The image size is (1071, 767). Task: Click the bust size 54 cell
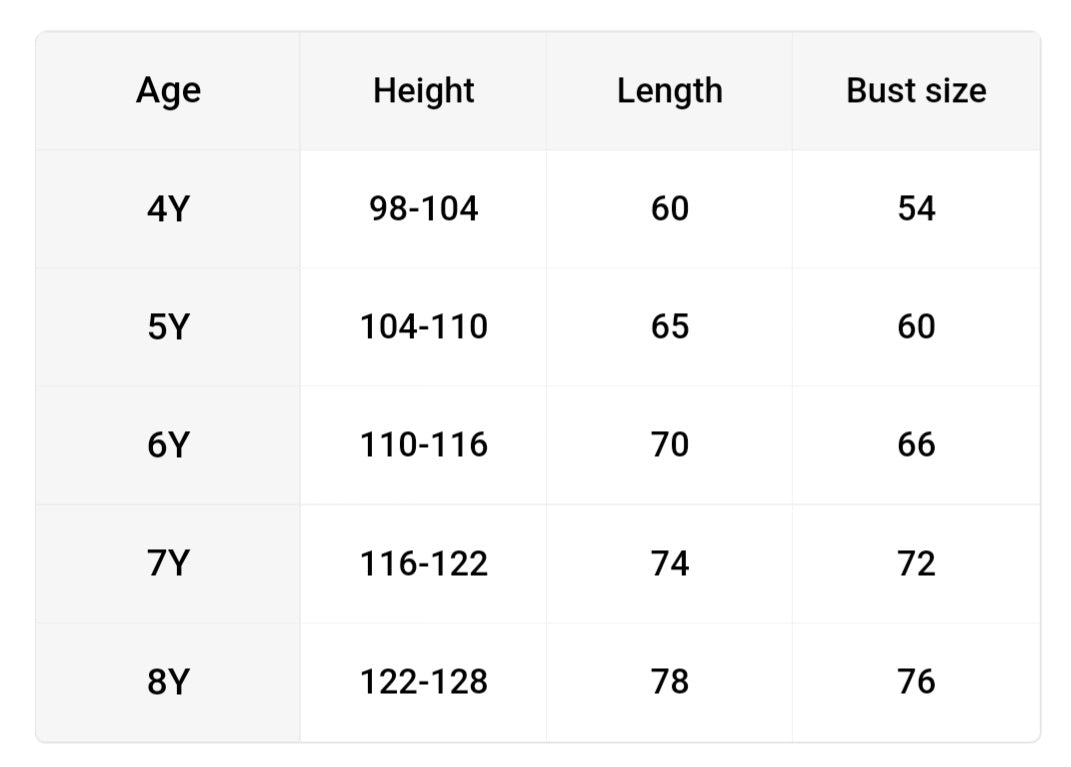916,209
